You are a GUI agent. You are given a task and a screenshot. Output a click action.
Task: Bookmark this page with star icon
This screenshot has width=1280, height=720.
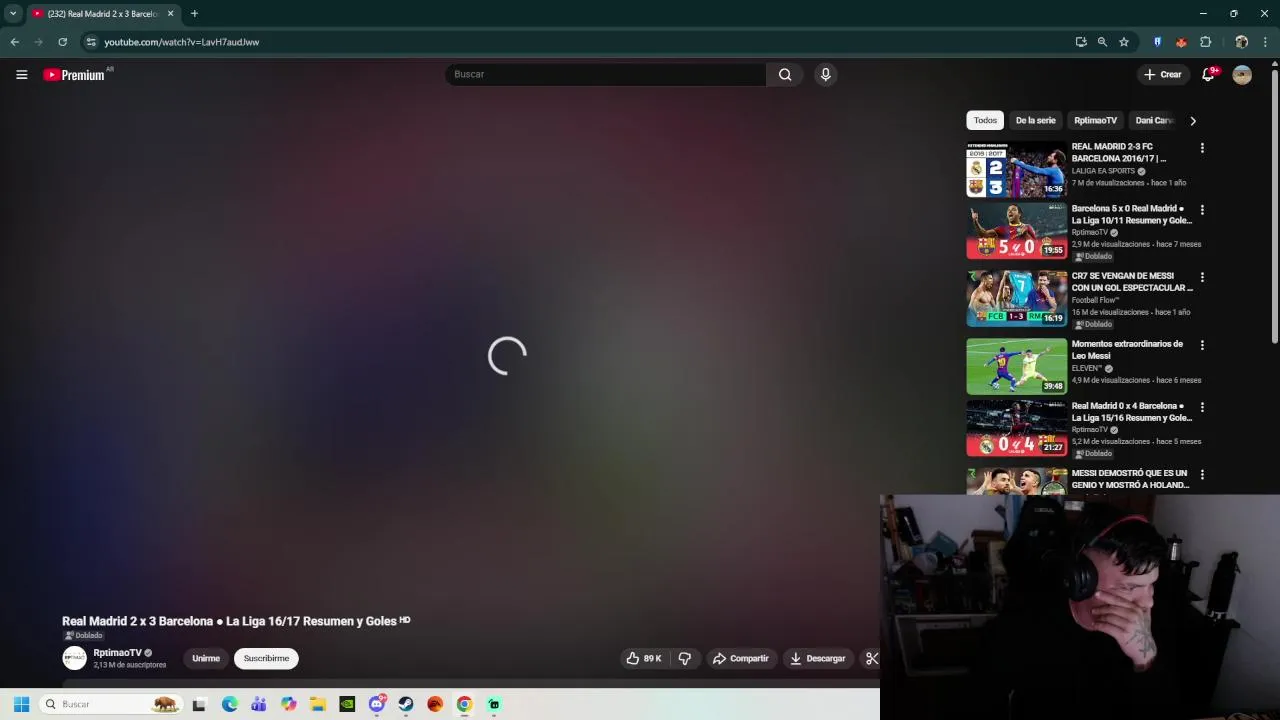1124,42
